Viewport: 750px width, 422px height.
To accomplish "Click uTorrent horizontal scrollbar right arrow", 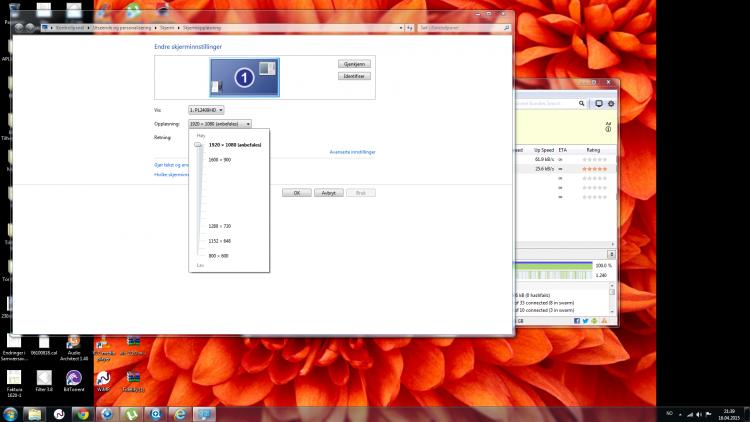I will [x=613, y=244].
